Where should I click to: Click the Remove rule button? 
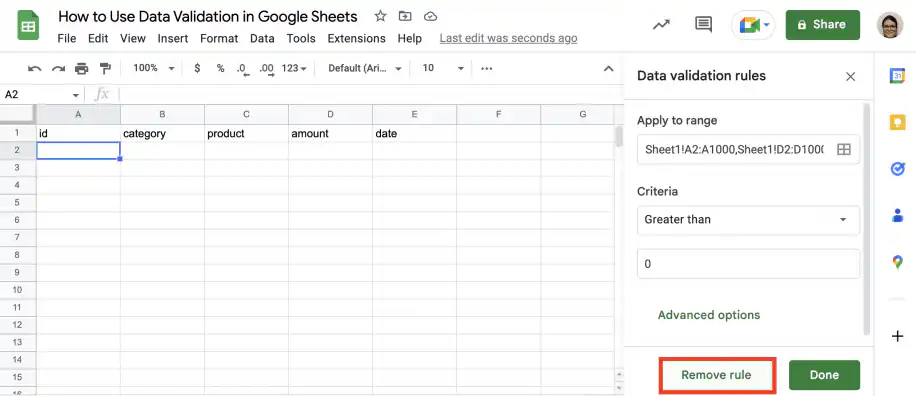point(717,374)
